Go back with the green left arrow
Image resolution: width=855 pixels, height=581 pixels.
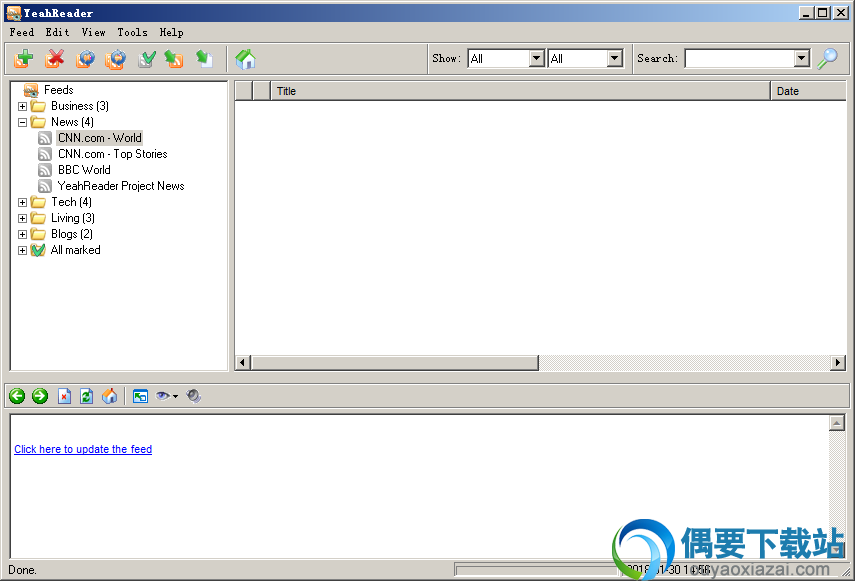point(17,396)
